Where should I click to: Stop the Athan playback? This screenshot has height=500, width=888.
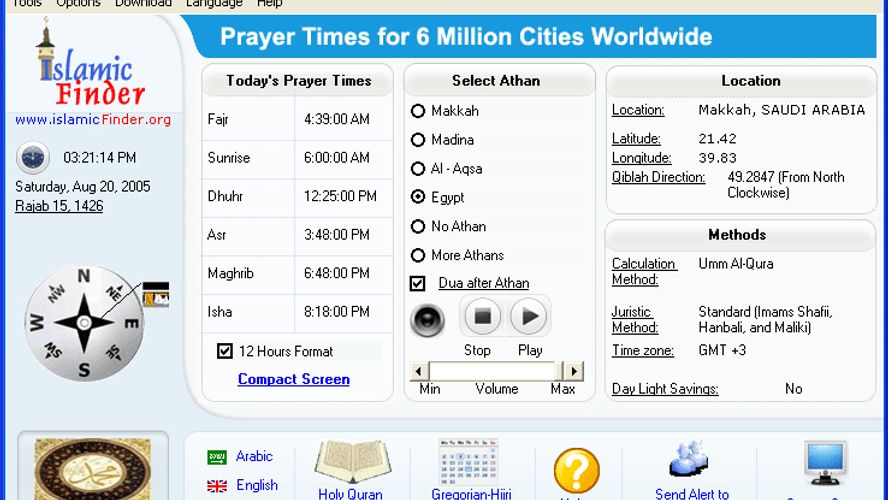pos(483,317)
